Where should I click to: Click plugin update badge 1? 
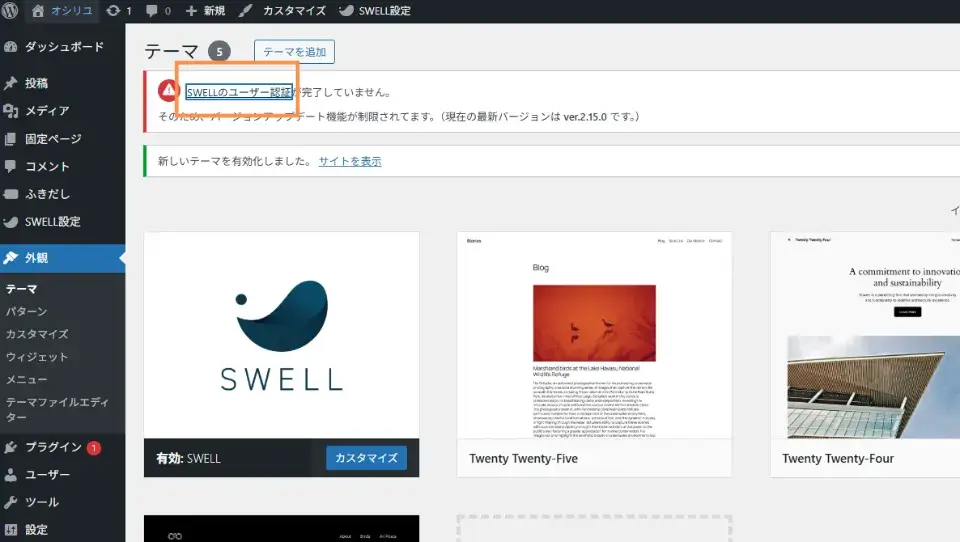coord(94,448)
